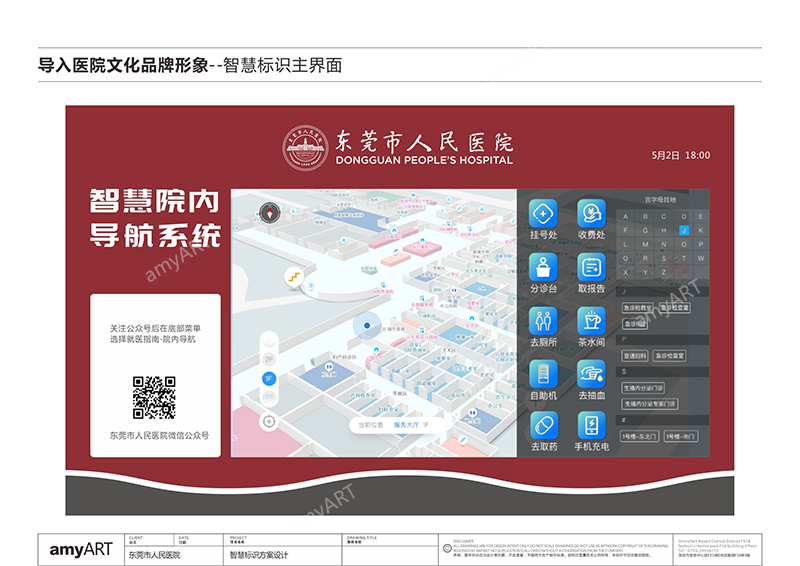Select letter O in the alphabet grid
The image size is (800, 566).
point(684,244)
